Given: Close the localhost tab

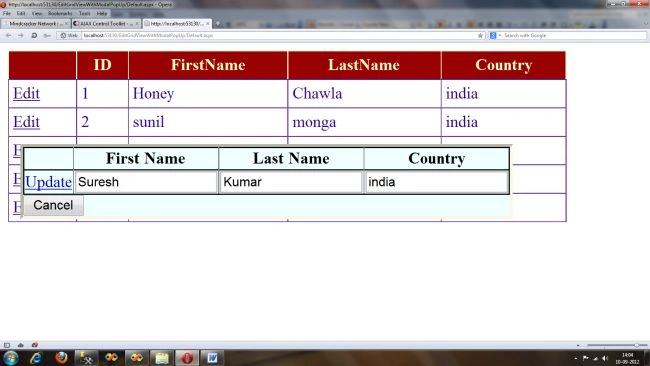Looking at the screenshot, I should click(208, 24).
